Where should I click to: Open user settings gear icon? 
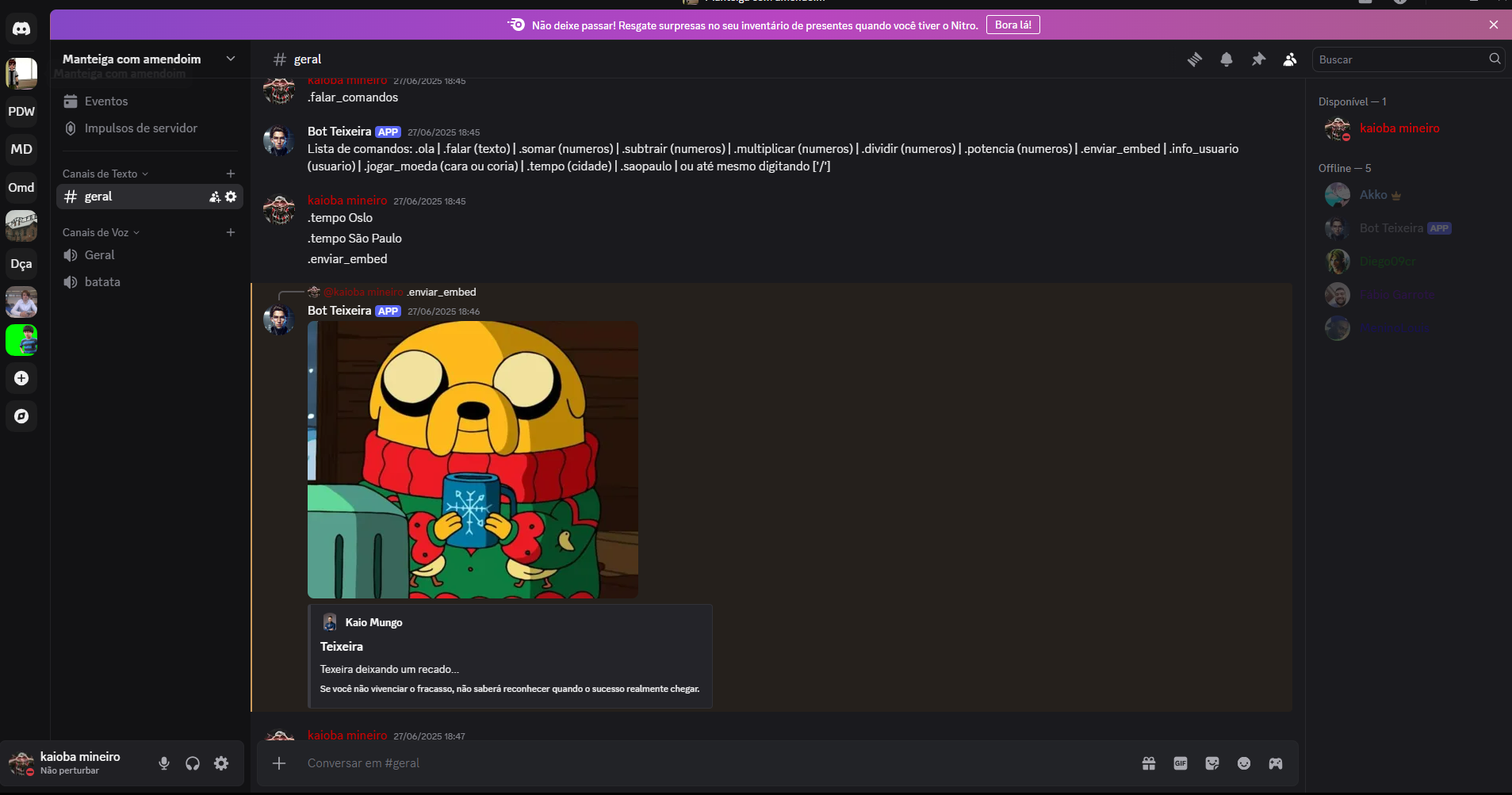221,763
